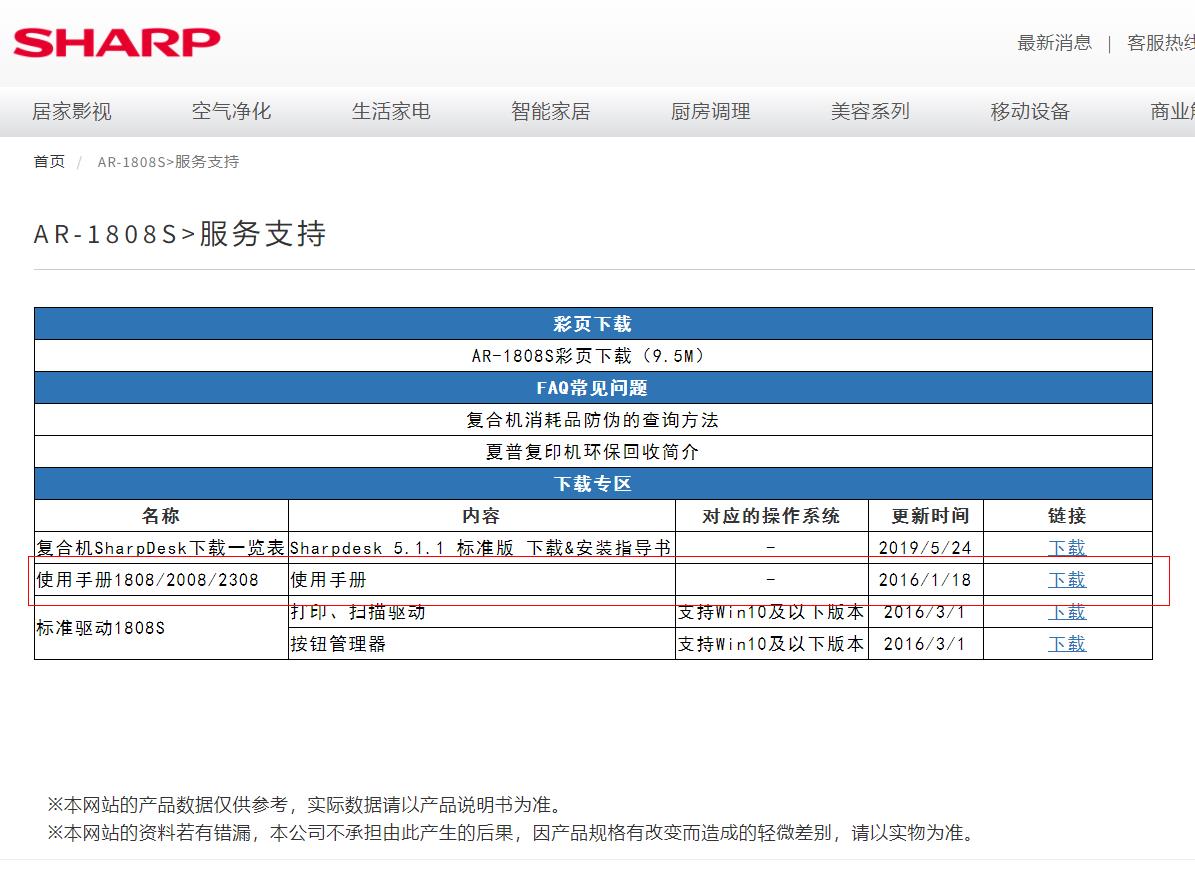Click the SHARP logo
This screenshot has width=1195, height=872.
(x=117, y=43)
